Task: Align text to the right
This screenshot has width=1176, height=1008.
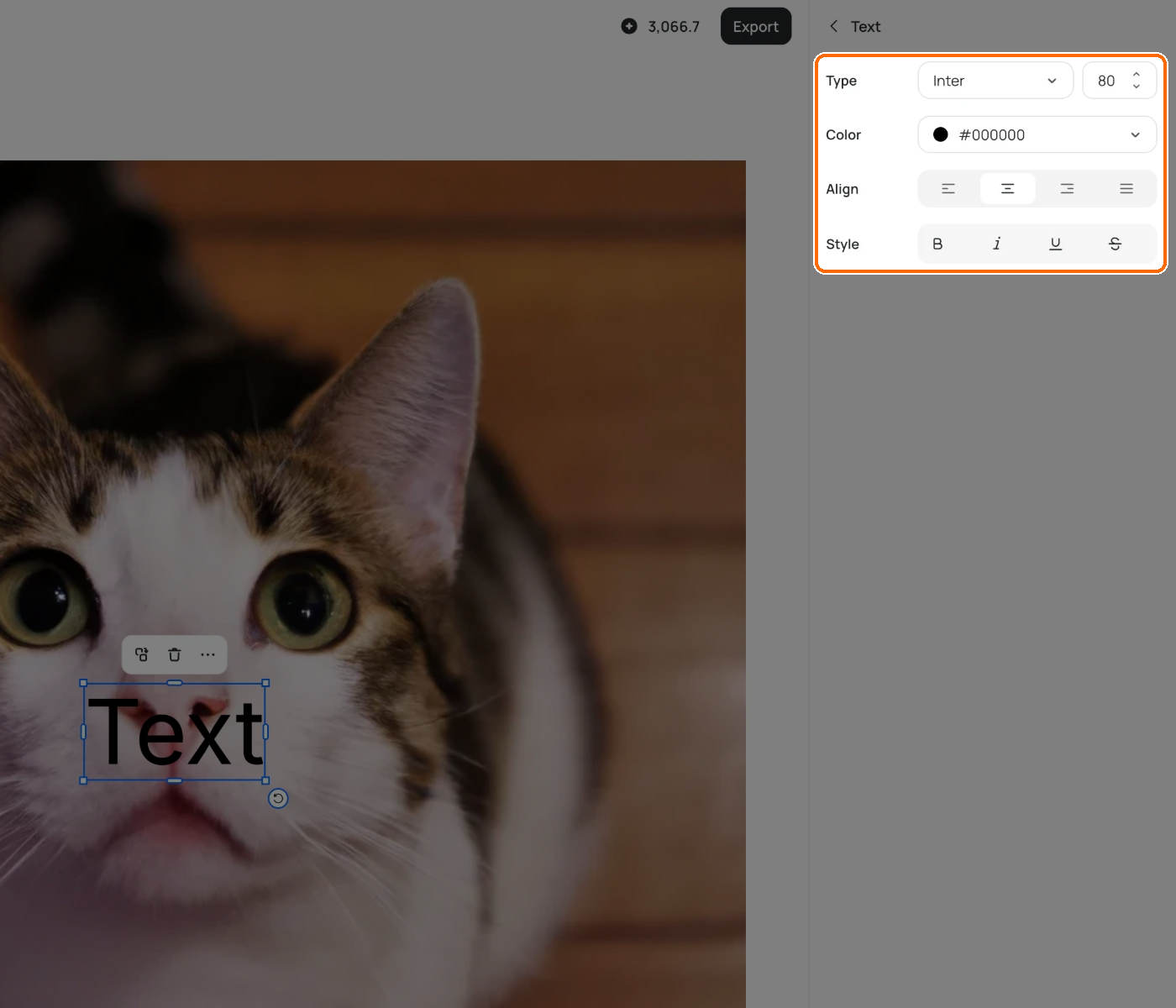Action: [1067, 189]
